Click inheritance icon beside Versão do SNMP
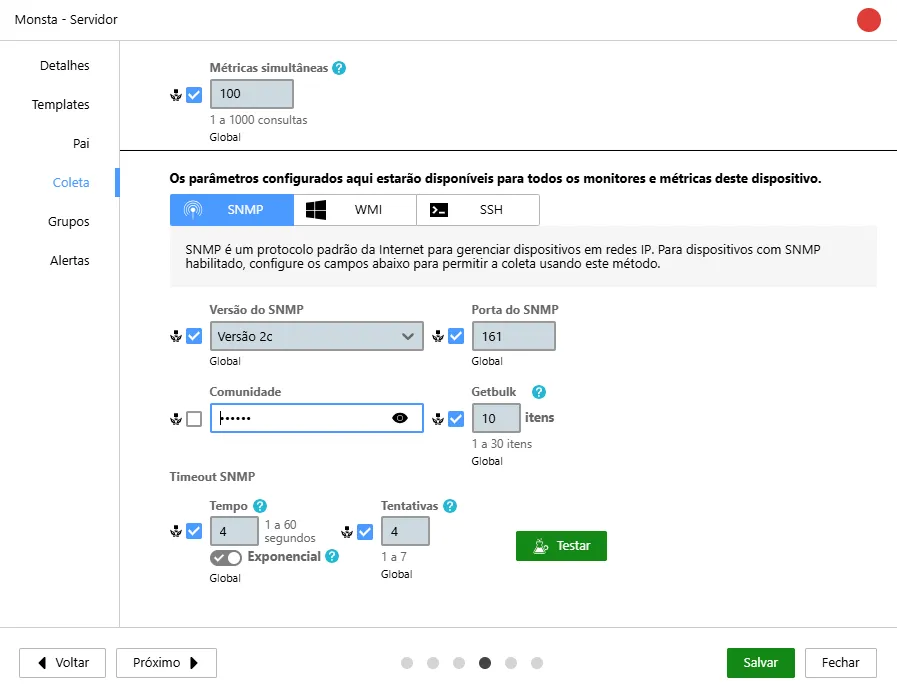The height and width of the screenshot is (696, 897). 176,336
